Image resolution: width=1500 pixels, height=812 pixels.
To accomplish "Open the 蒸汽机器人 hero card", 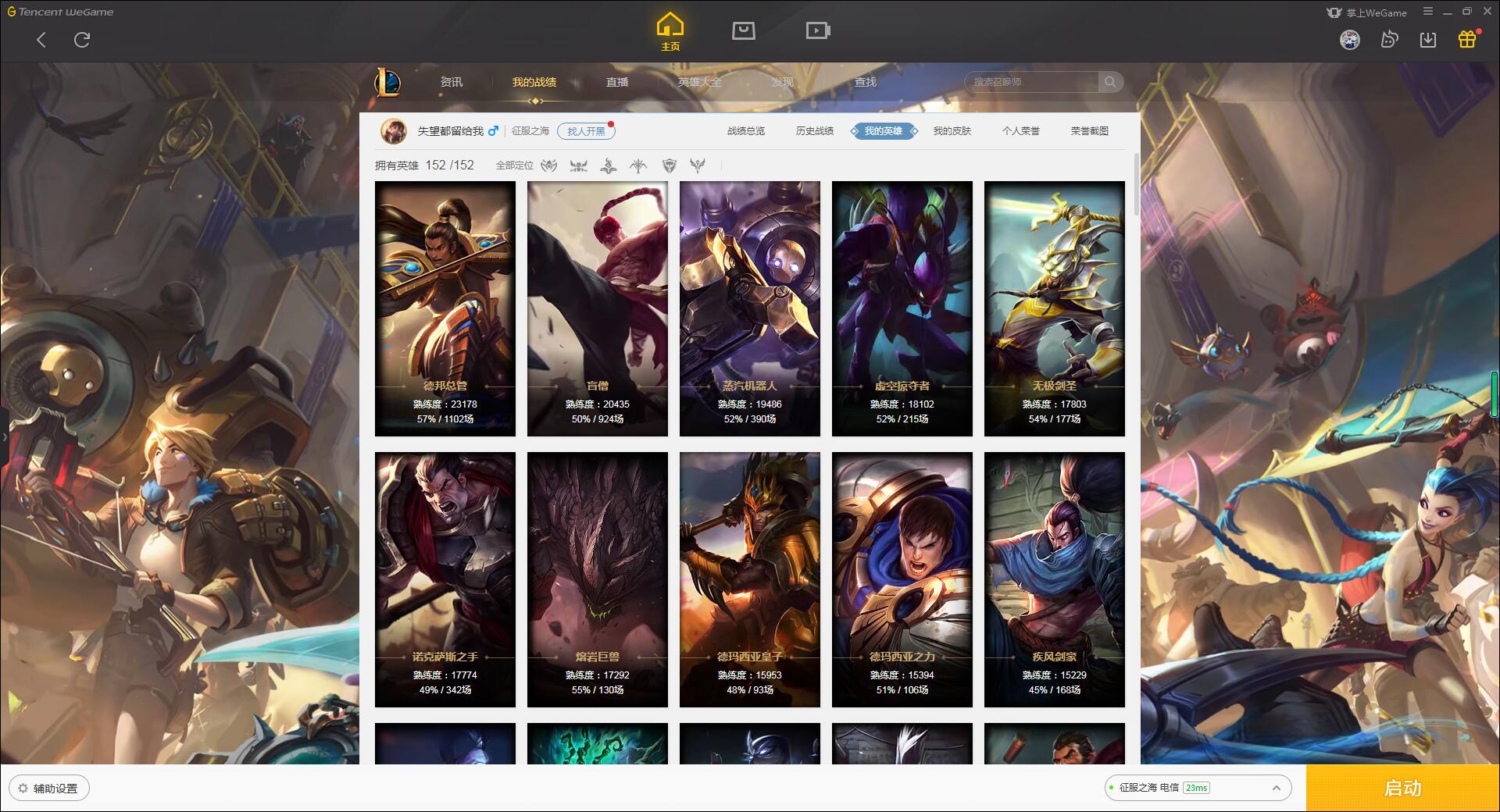I will [750, 308].
